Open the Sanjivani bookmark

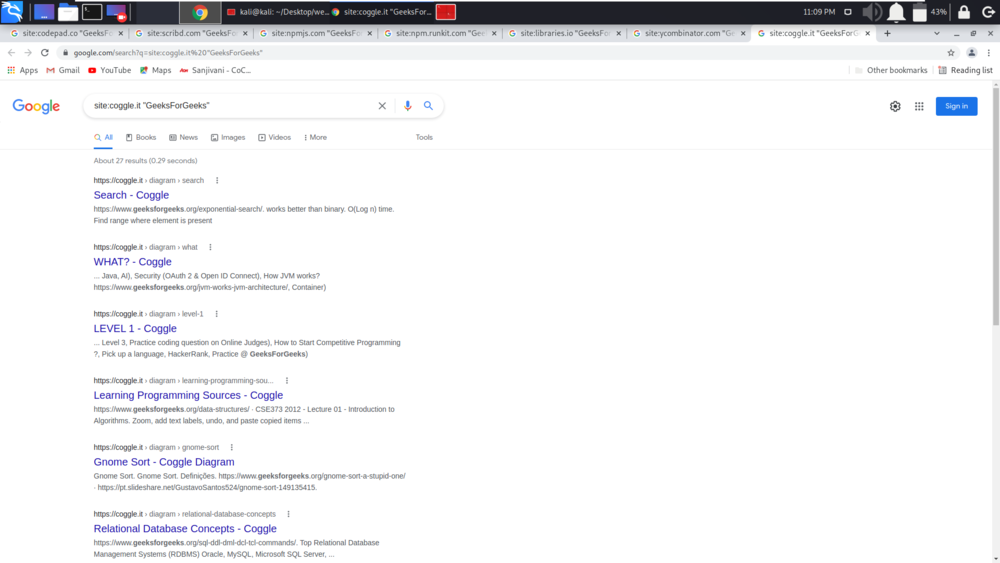click(216, 70)
